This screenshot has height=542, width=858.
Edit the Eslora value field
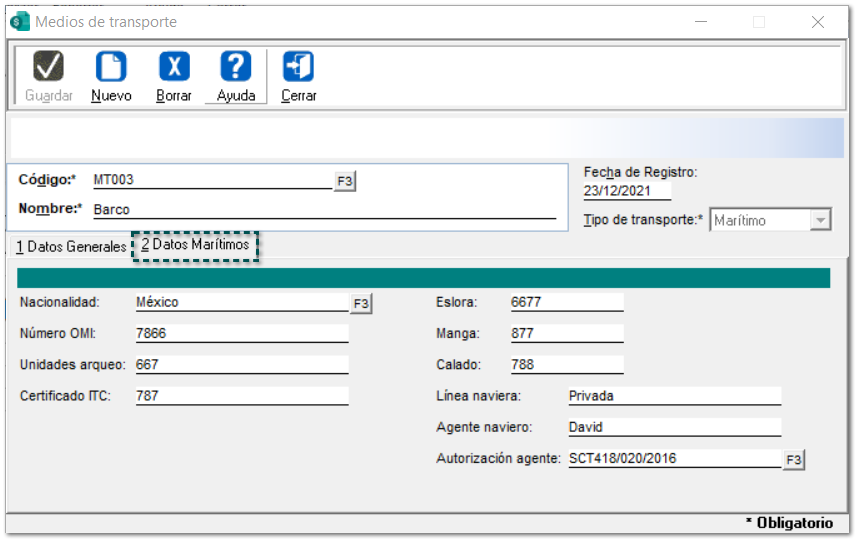point(565,303)
